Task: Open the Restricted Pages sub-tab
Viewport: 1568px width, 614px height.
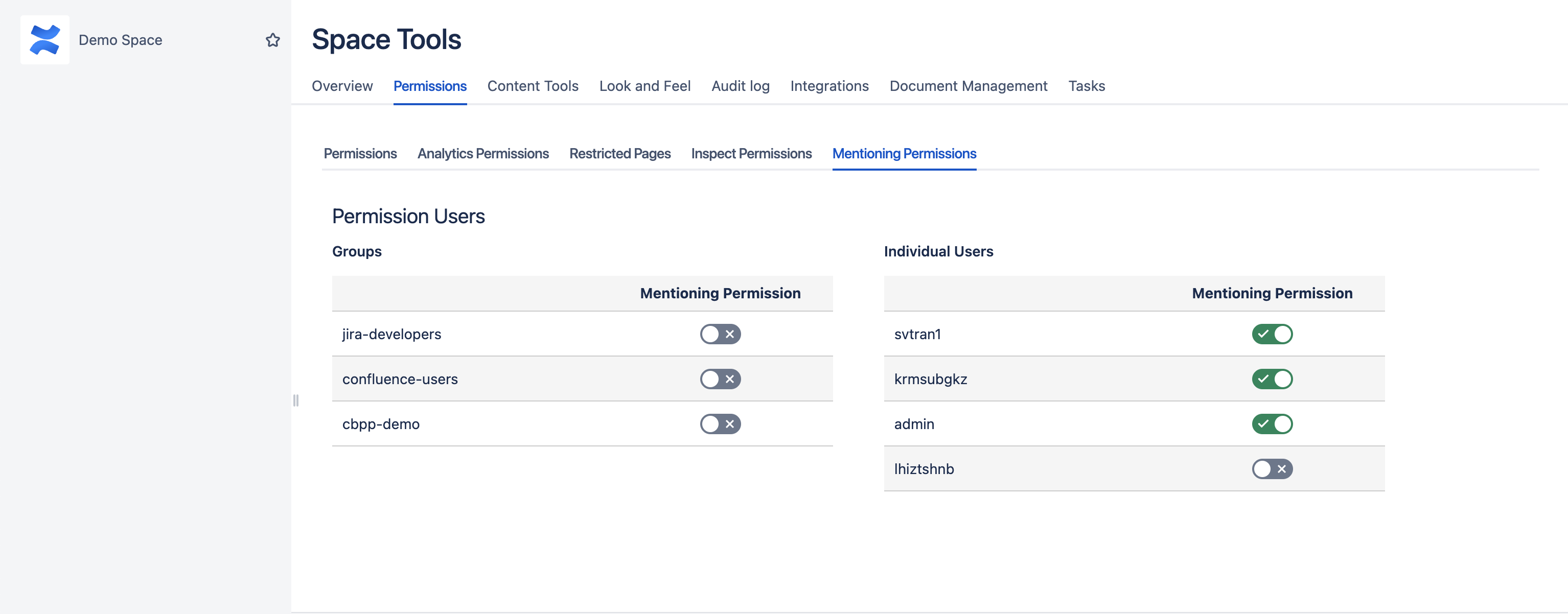Action: (619, 153)
